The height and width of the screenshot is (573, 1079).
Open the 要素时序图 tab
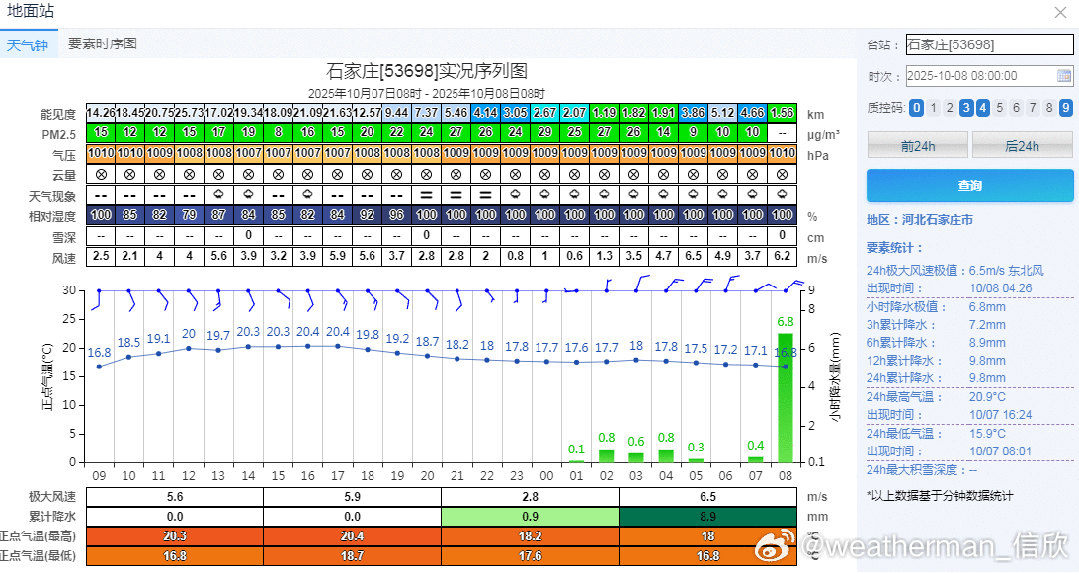102,44
